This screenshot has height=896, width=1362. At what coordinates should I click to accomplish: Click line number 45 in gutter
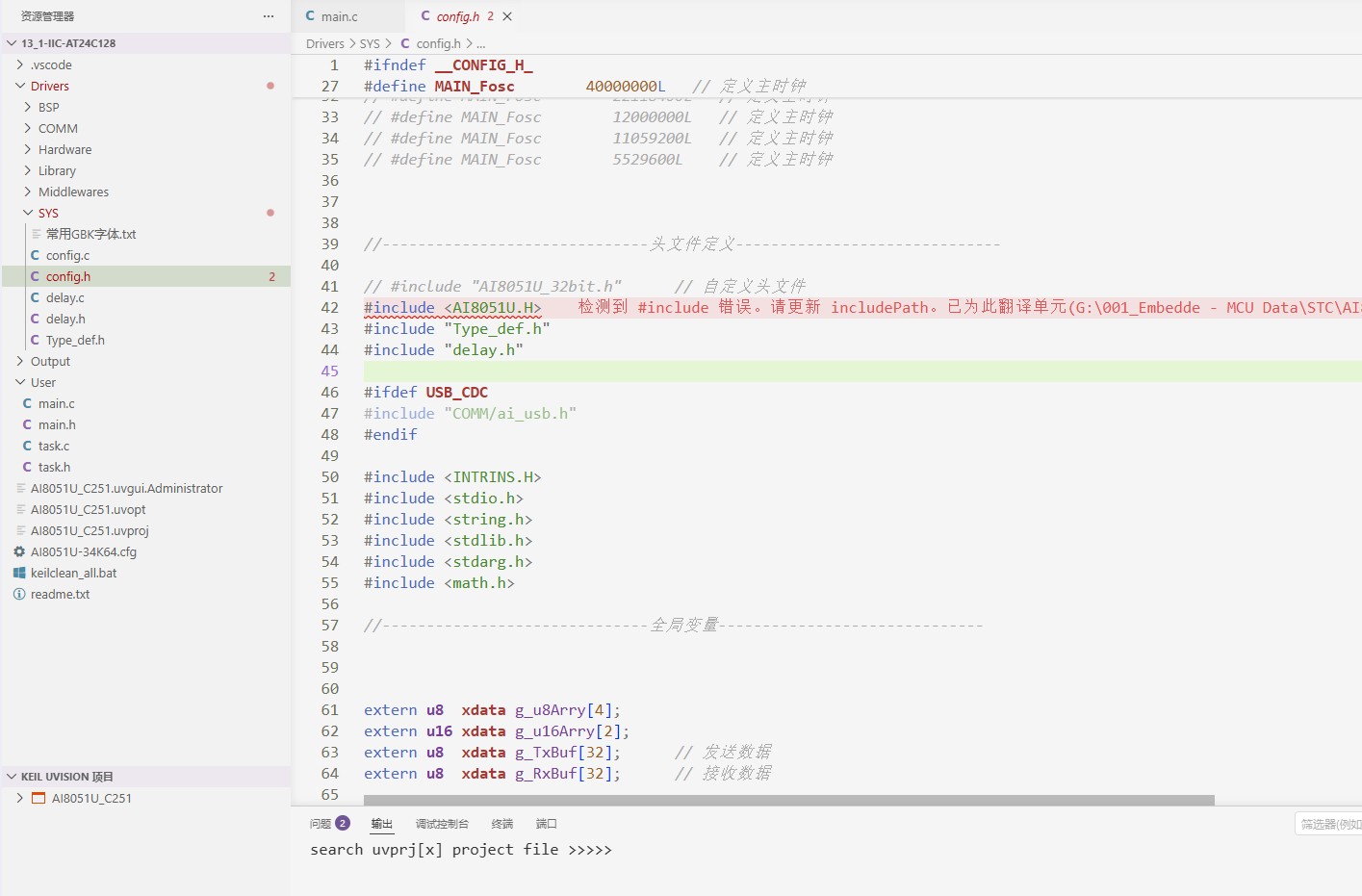click(x=330, y=371)
